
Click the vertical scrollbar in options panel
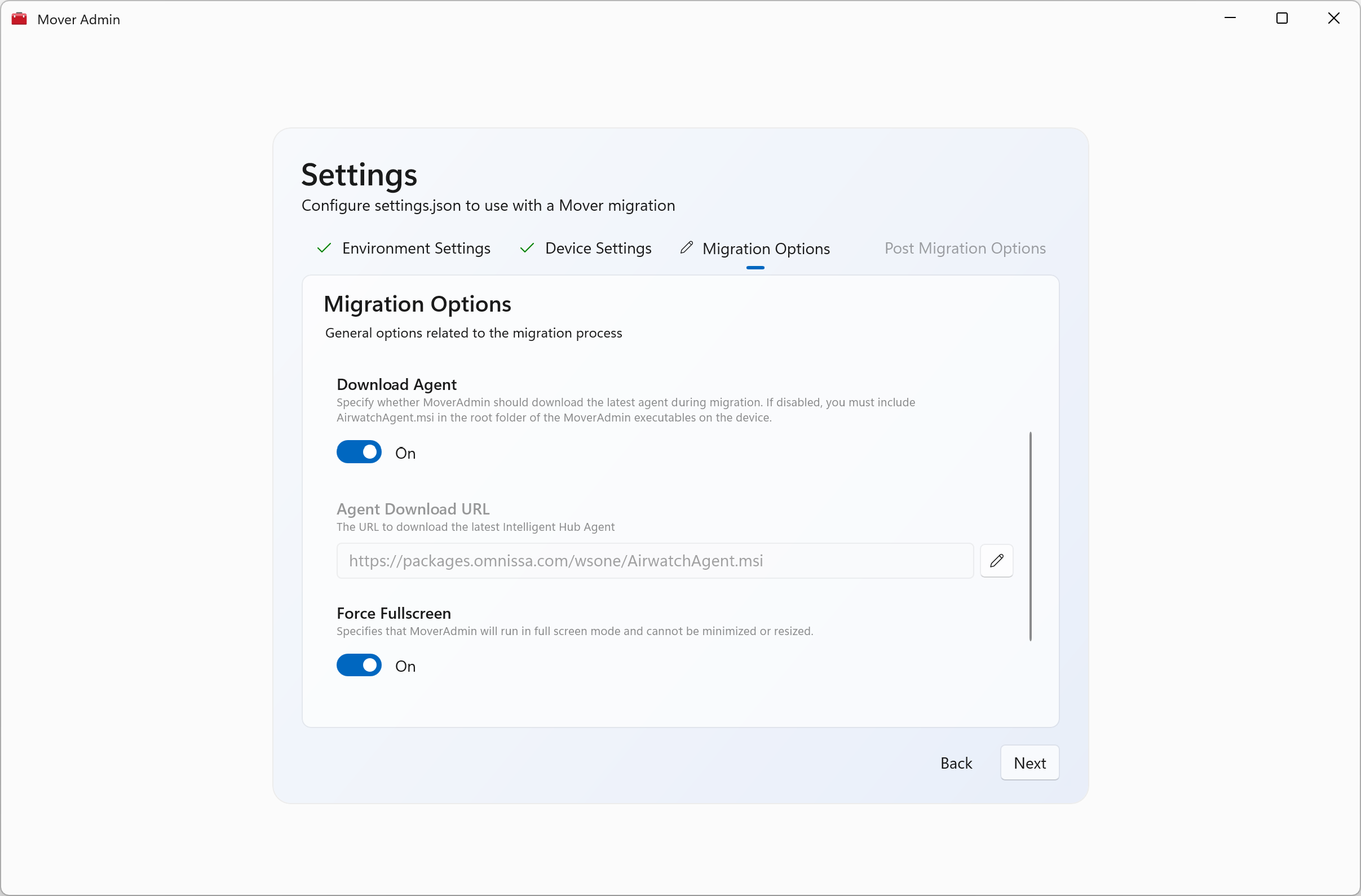(1031, 536)
